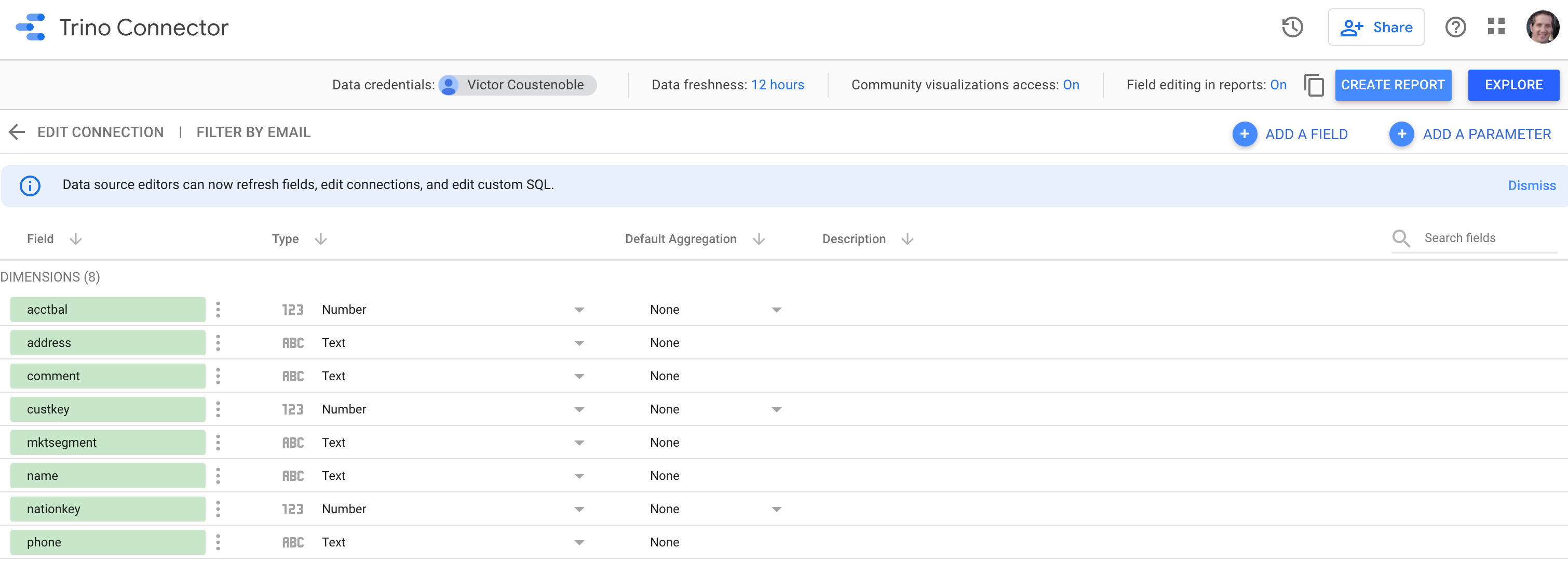Viewport: 1568px width, 588px height.
Task: Toggle Community visualizations access On link
Action: [1071, 85]
